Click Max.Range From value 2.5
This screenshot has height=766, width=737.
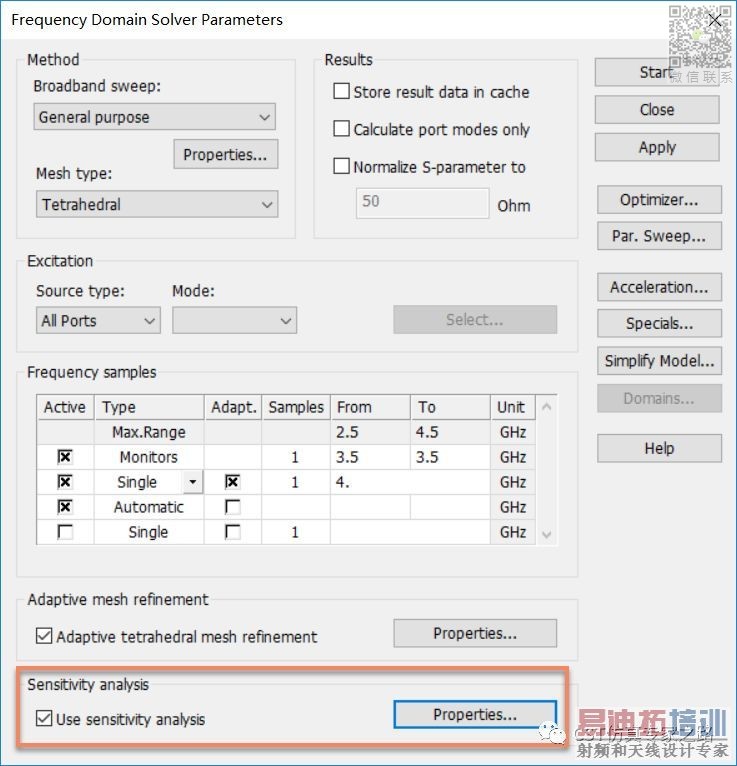point(370,432)
